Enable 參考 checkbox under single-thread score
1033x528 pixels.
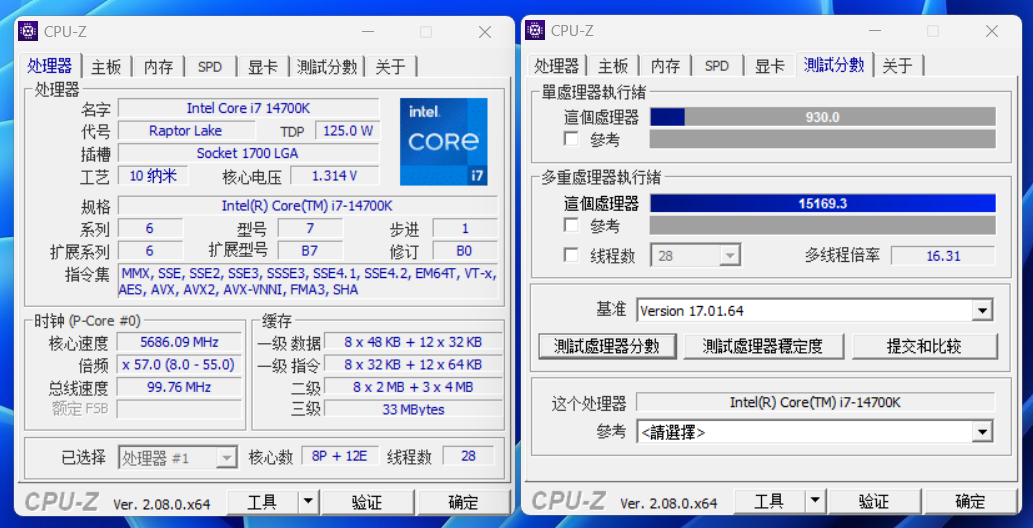[x=571, y=139]
